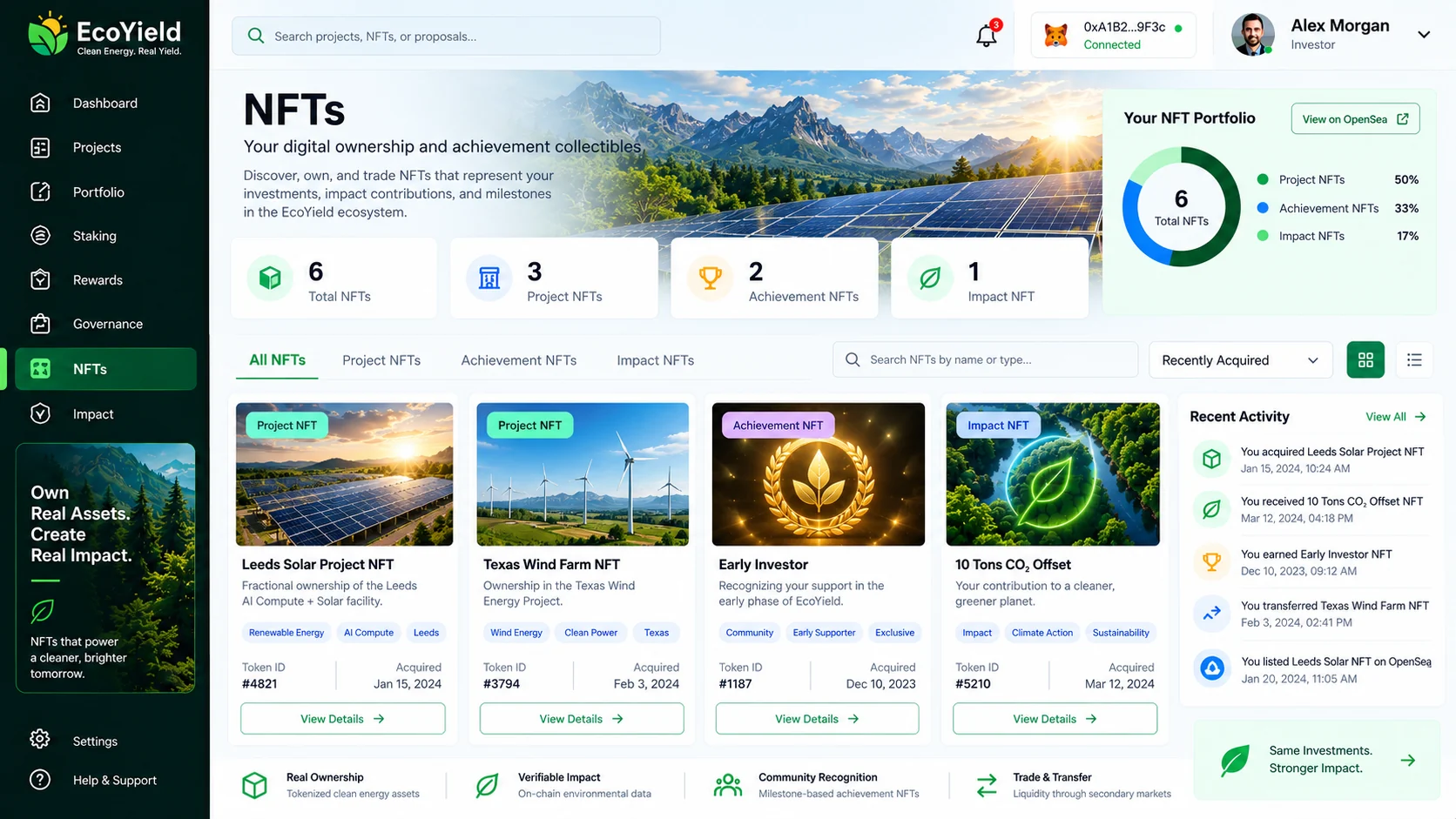Select the All NFTs tab
The height and width of the screenshot is (819, 1456).
(277, 360)
